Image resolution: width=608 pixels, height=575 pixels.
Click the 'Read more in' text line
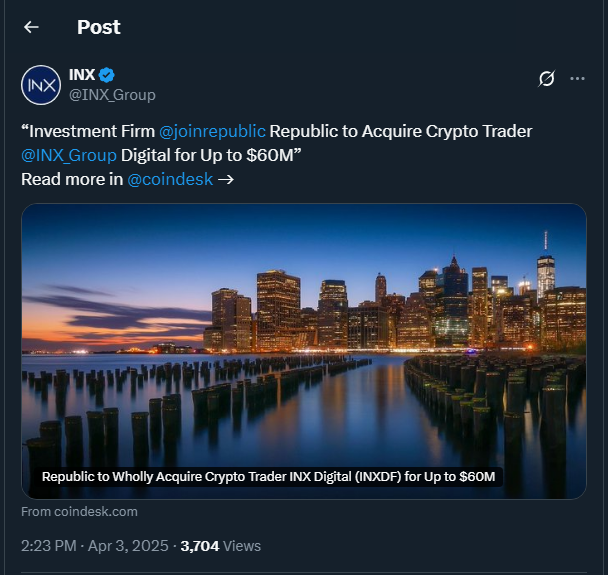point(72,179)
